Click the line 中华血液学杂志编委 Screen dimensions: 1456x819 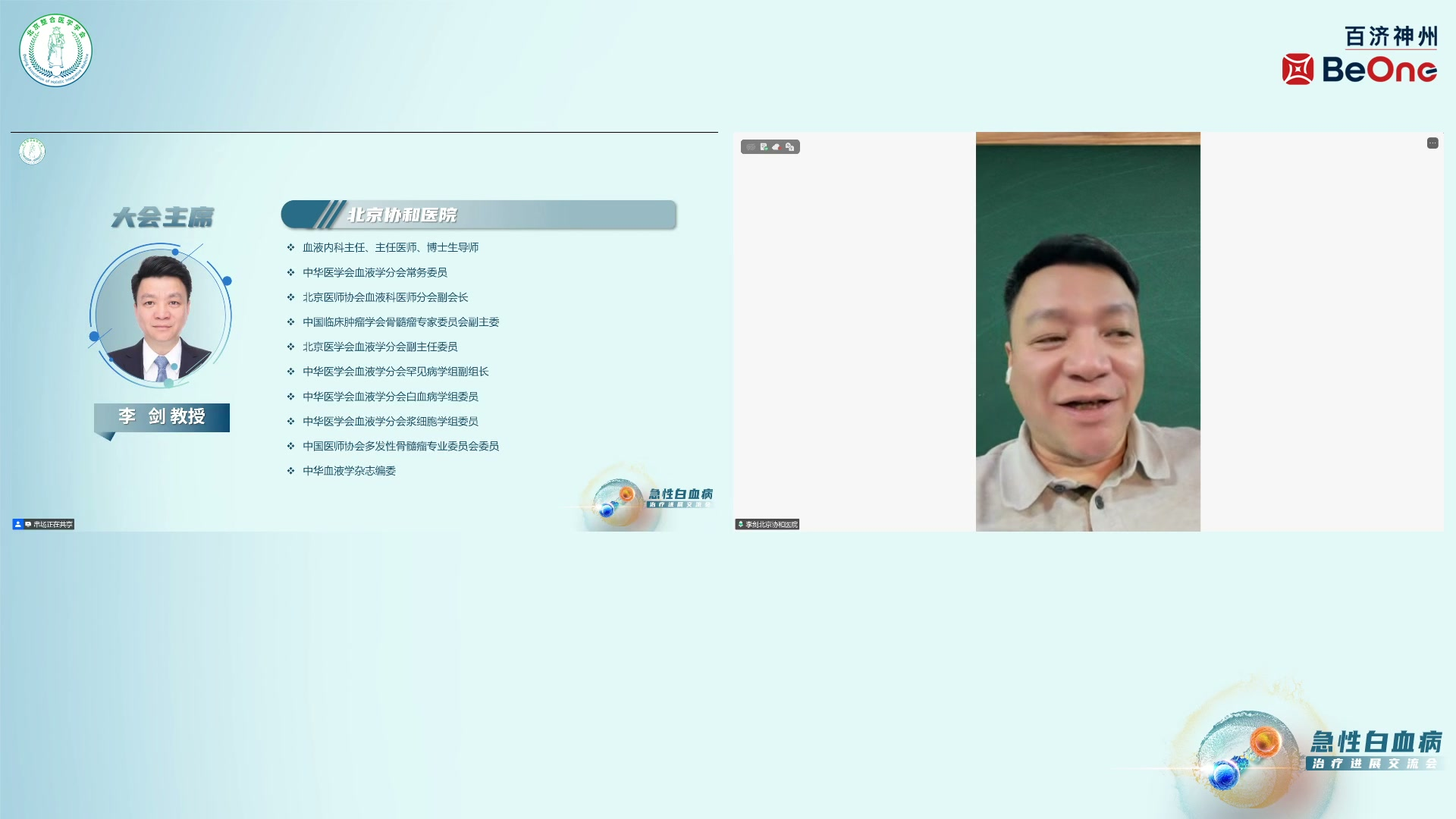[349, 471]
